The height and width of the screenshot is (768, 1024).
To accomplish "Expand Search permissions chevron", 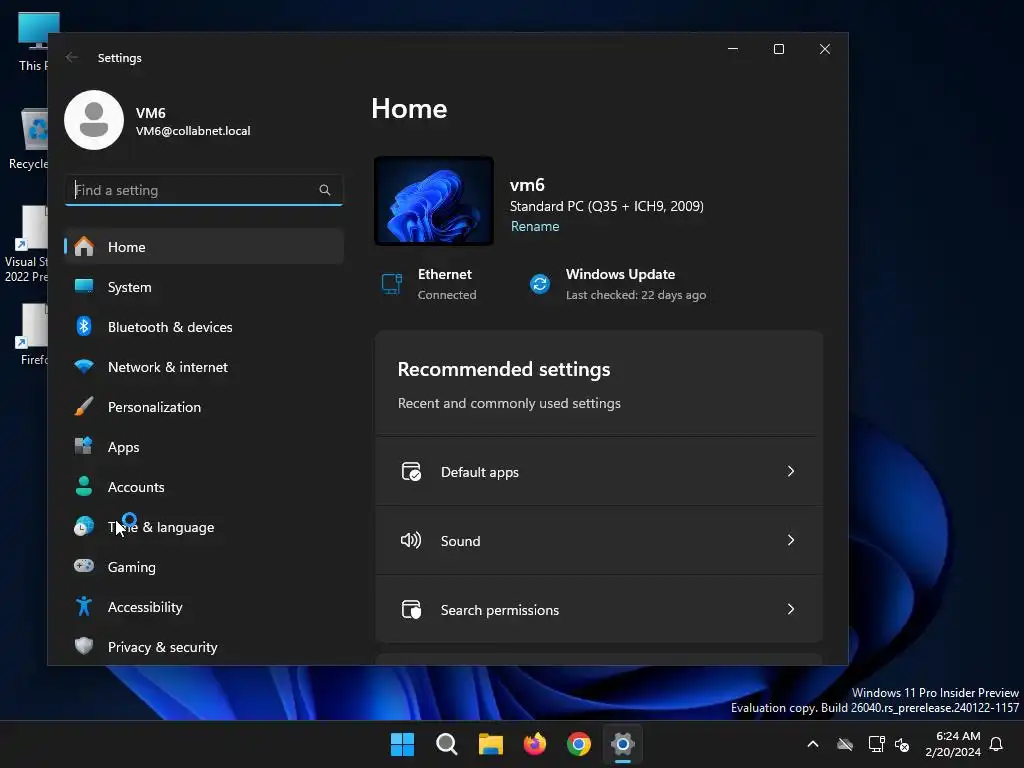I will point(791,609).
